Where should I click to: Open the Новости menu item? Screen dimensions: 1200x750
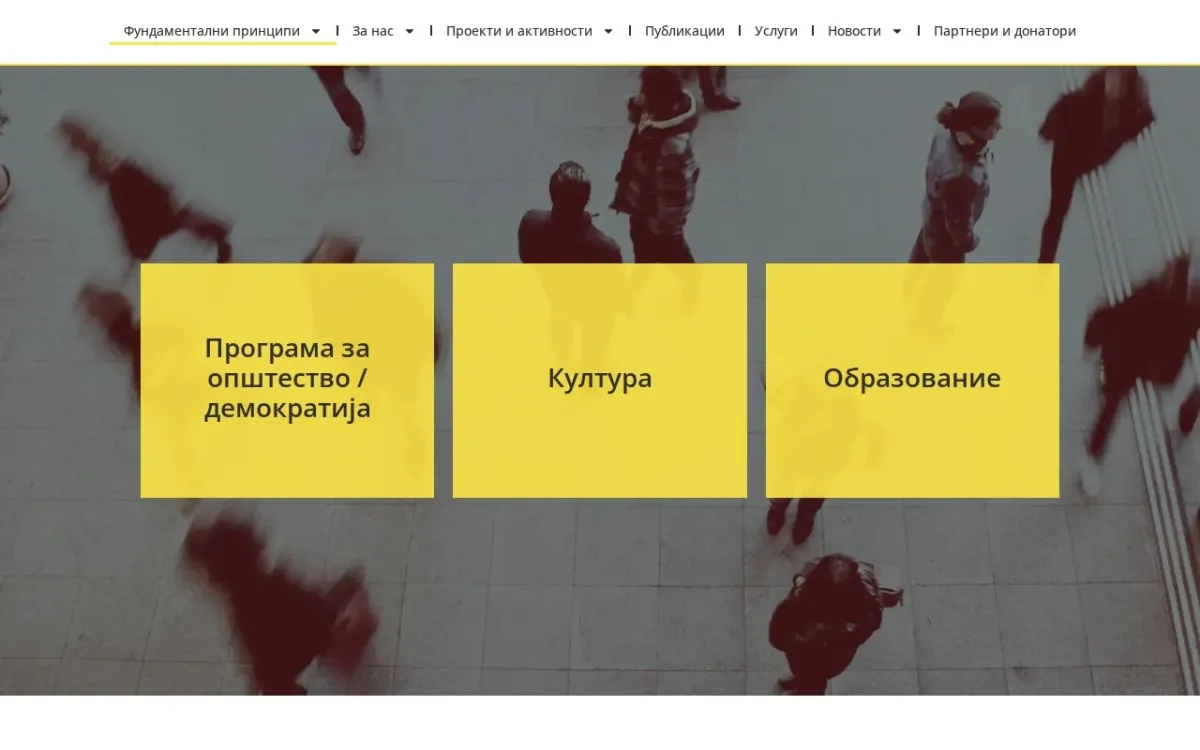point(855,31)
